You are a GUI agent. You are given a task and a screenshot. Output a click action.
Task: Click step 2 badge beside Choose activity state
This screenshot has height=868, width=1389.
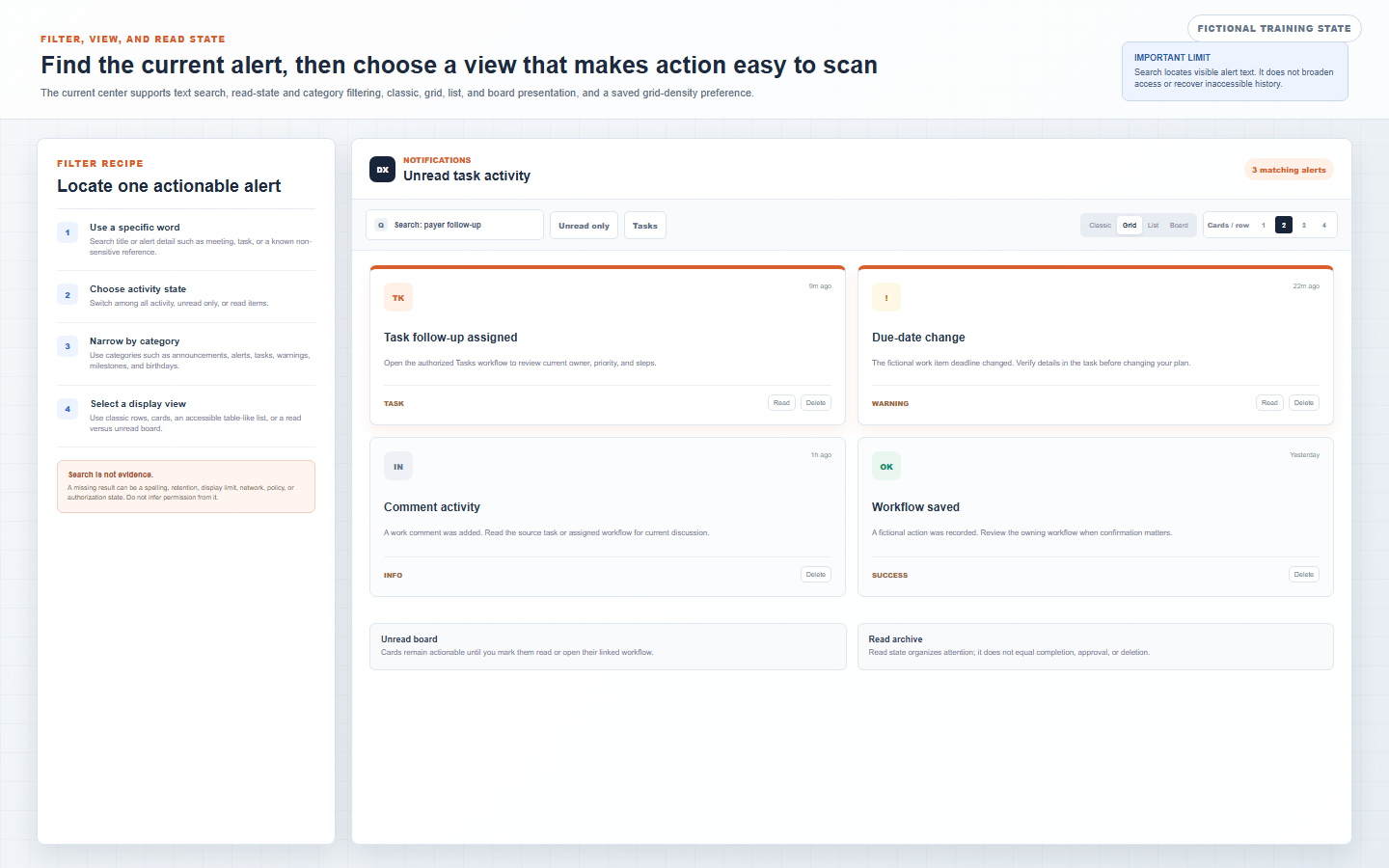[x=68, y=294]
